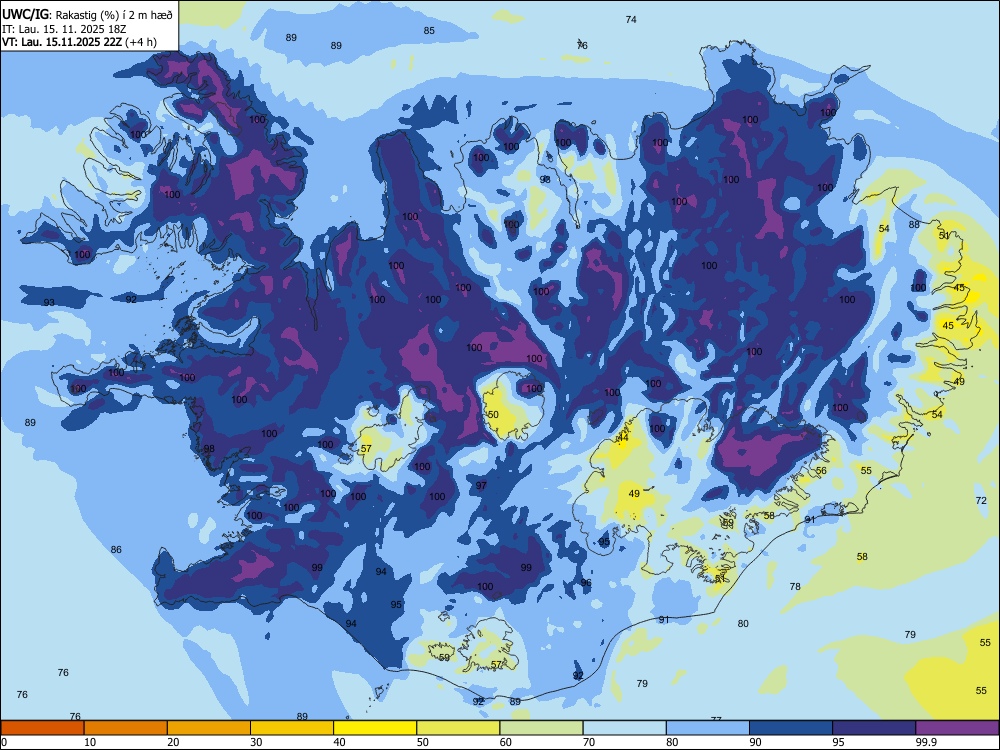Click the '56' humidity value on the map
1000x750 pixels.
click(821, 471)
